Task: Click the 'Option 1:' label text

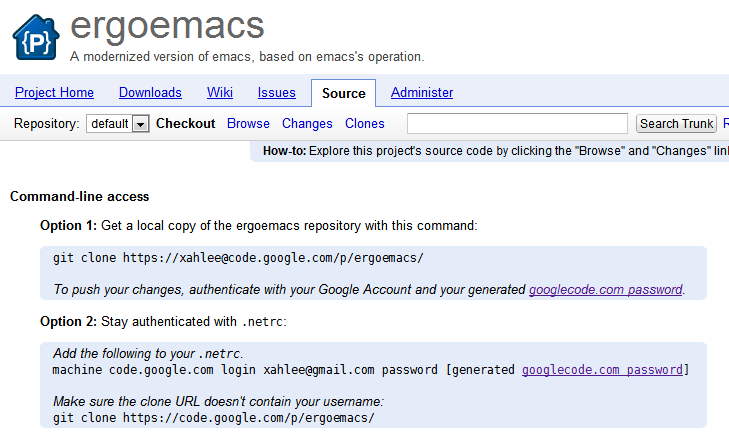Action: click(68, 226)
